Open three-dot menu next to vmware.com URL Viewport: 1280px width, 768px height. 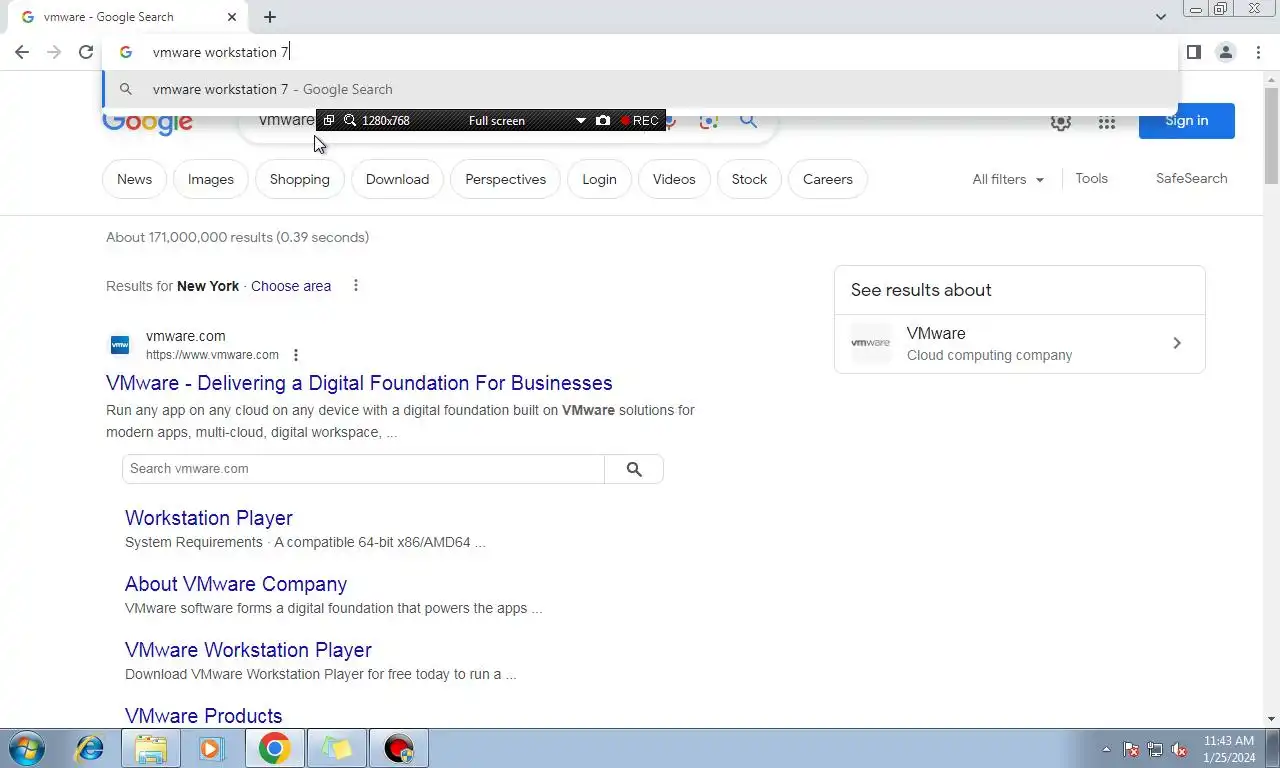coord(296,355)
